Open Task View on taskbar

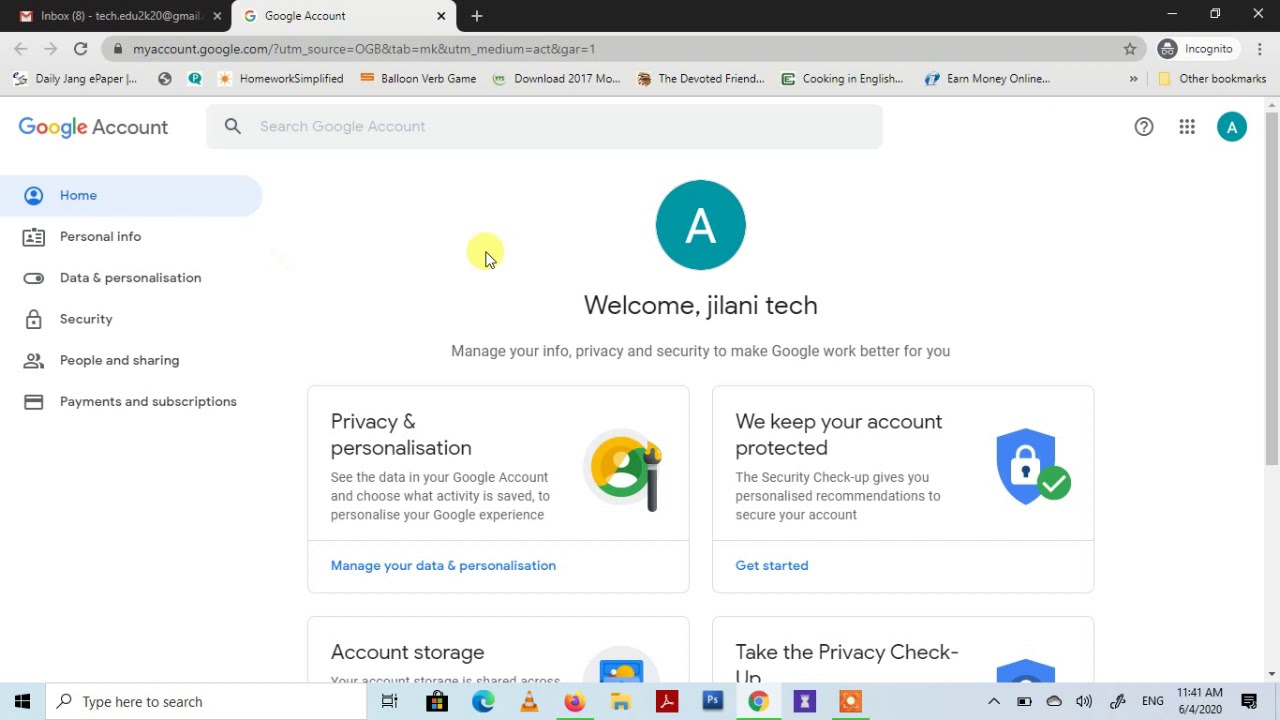[x=390, y=702]
